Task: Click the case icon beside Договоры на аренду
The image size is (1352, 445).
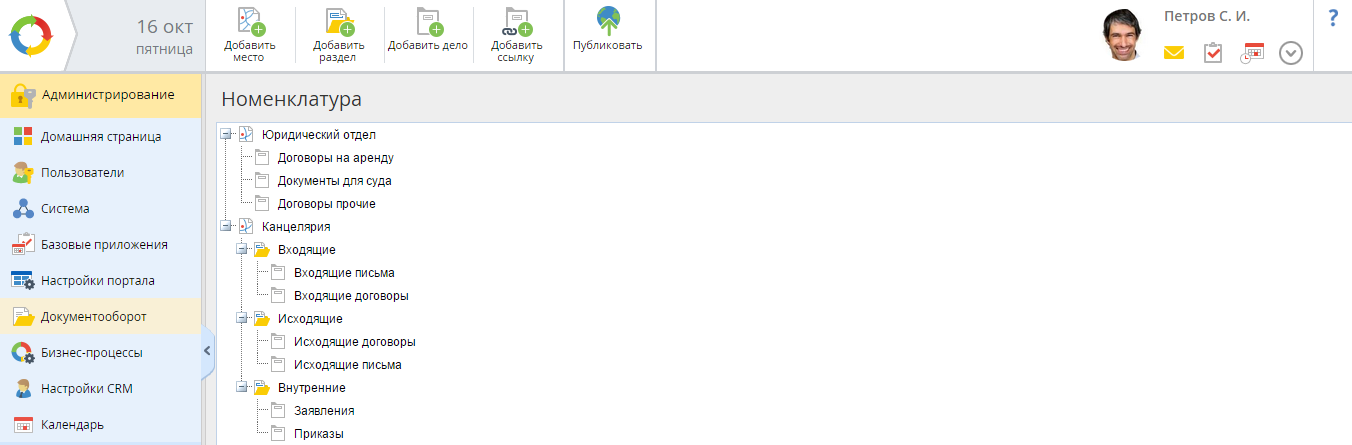Action: [x=262, y=157]
